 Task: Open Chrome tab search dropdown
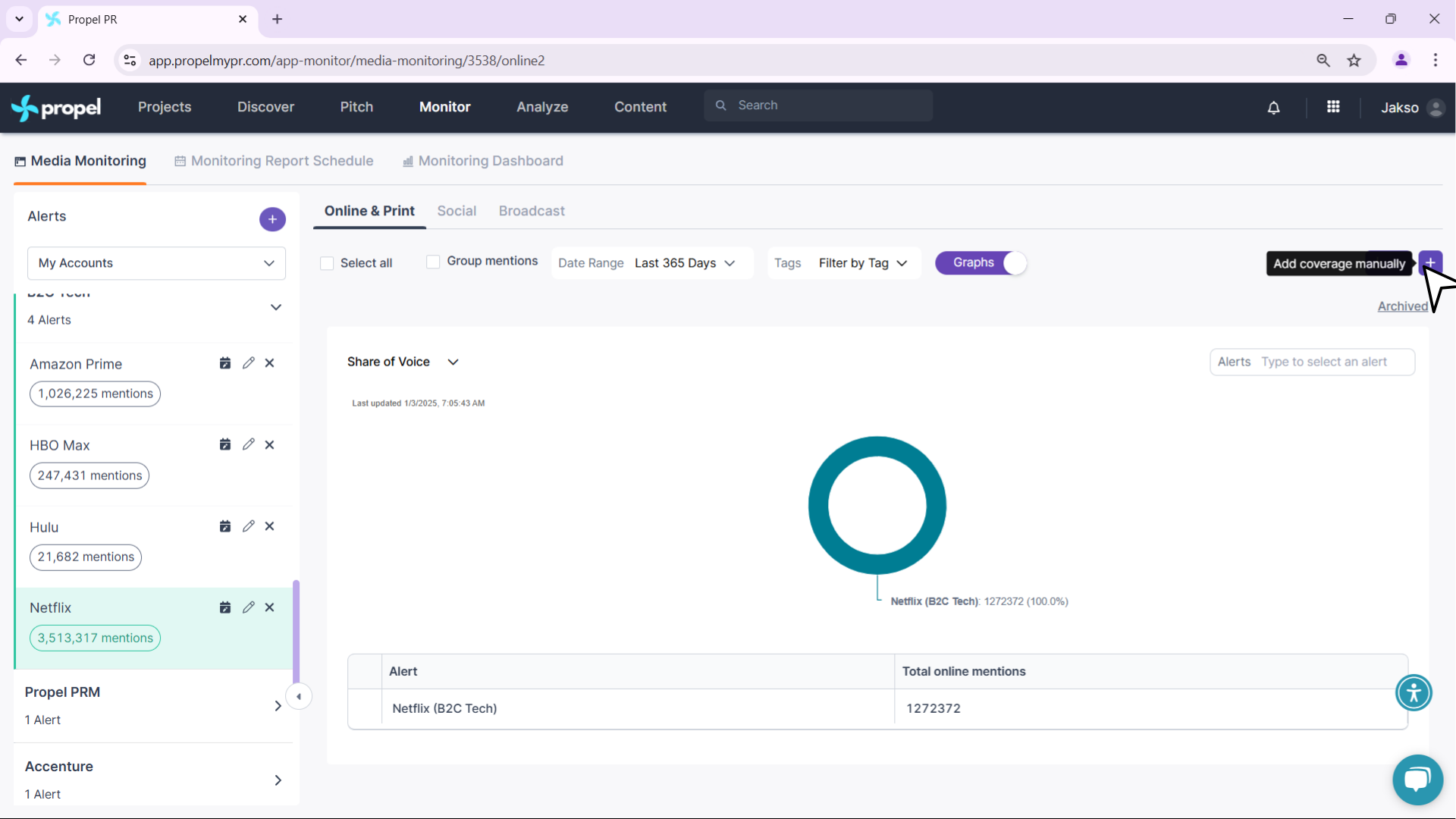[x=19, y=19]
